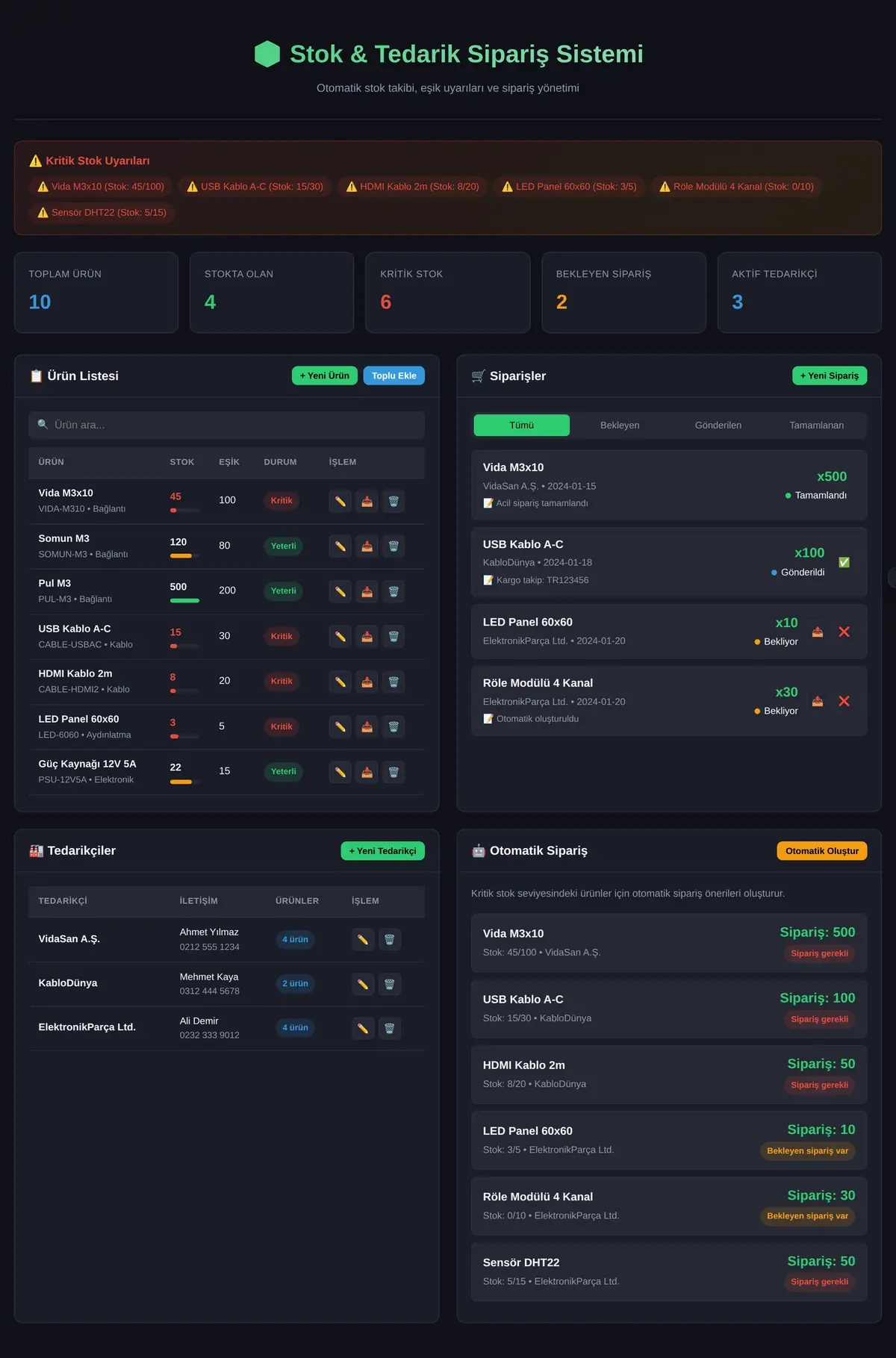This screenshot has width=896, height=1358.
Task: Delete the Somun M3 product
Action: 393,546
